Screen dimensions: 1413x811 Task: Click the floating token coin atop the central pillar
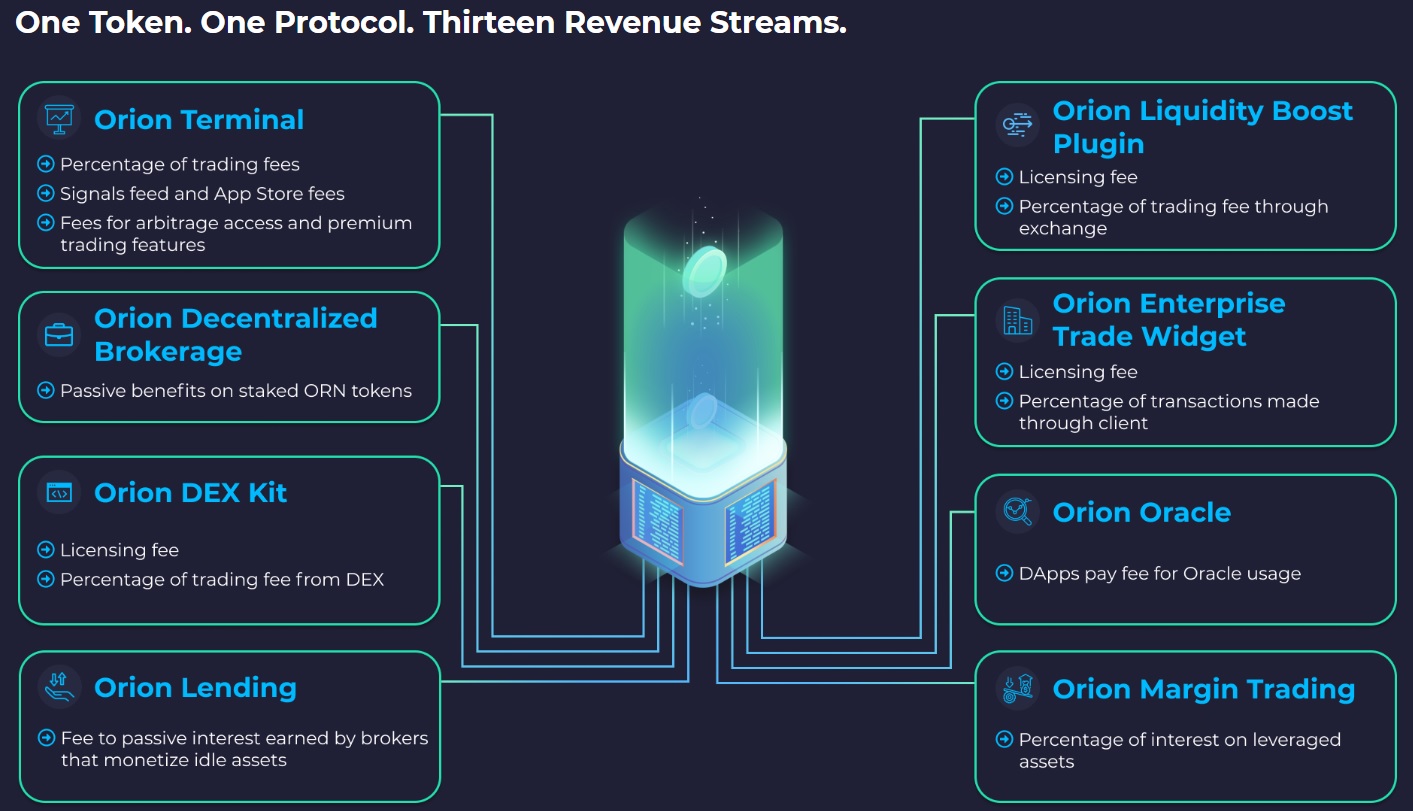[x=704, y=272]
